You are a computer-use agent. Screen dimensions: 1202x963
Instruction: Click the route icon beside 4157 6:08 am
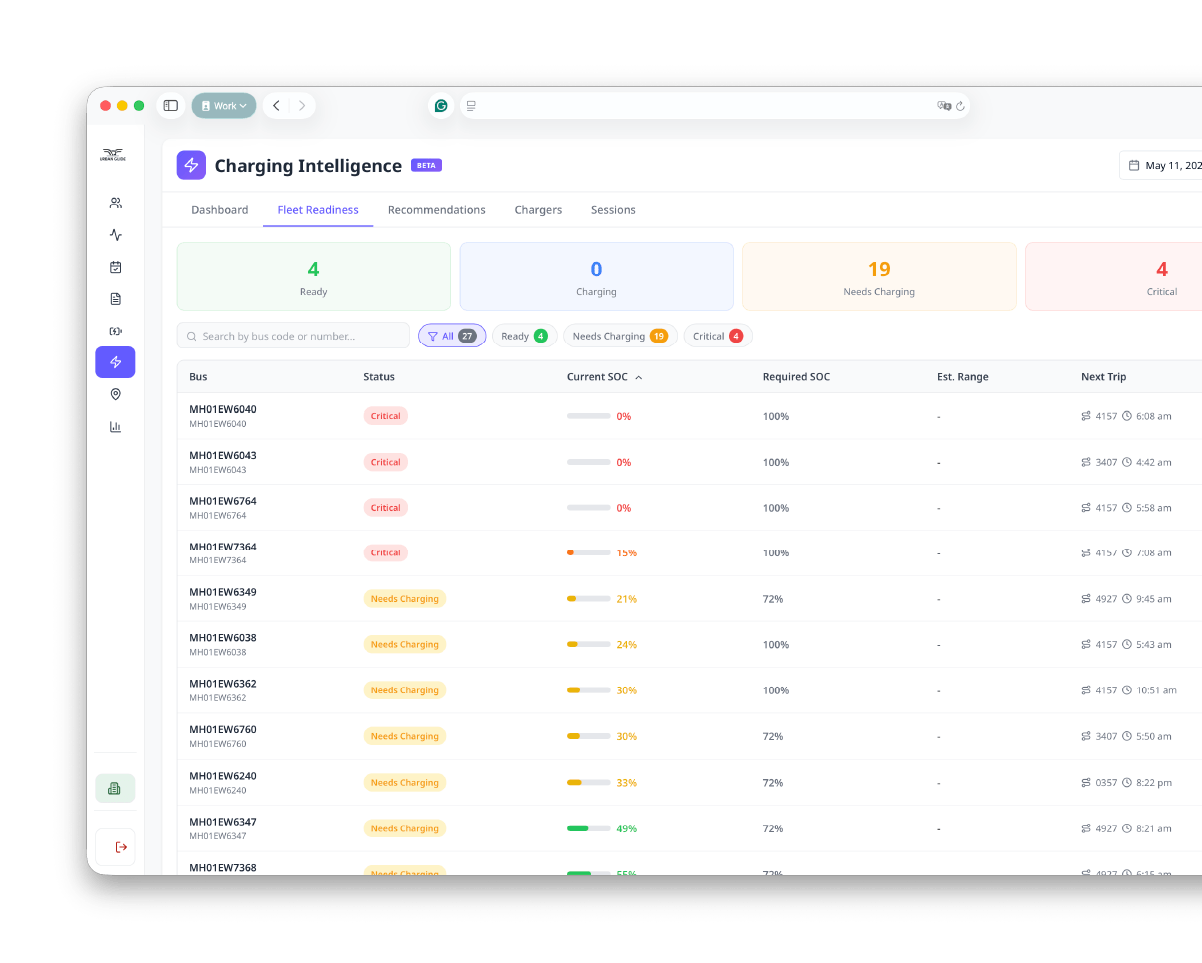(1086, 416)
